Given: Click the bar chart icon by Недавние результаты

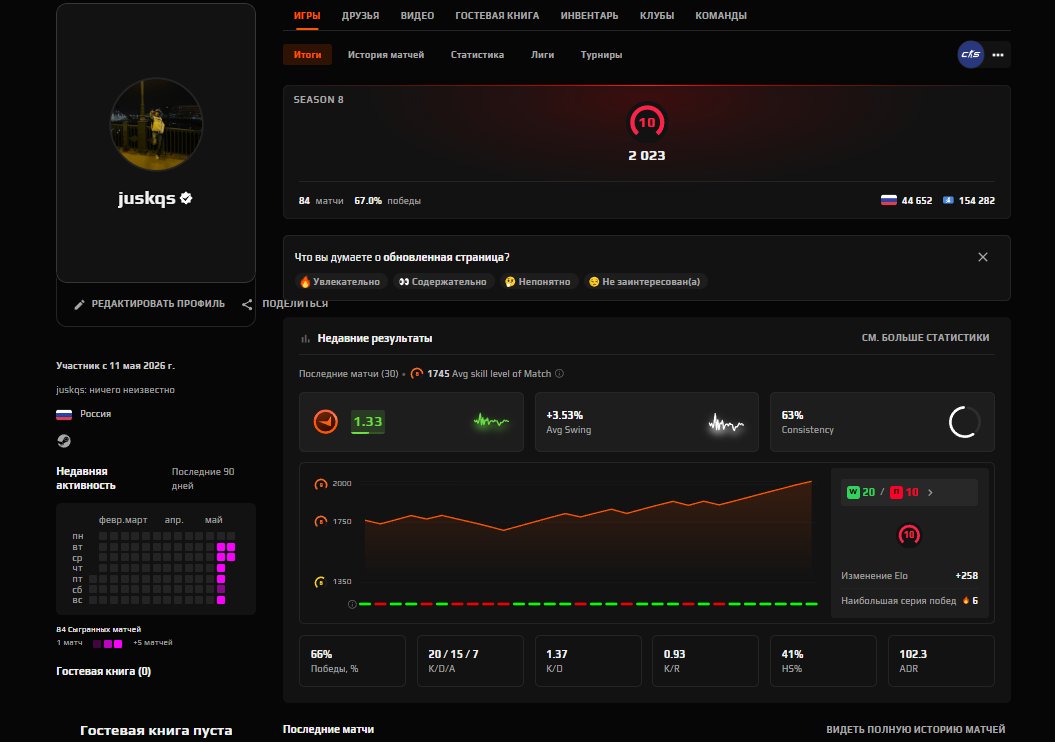Looking at the screenshot, I should tap(305, 338).
